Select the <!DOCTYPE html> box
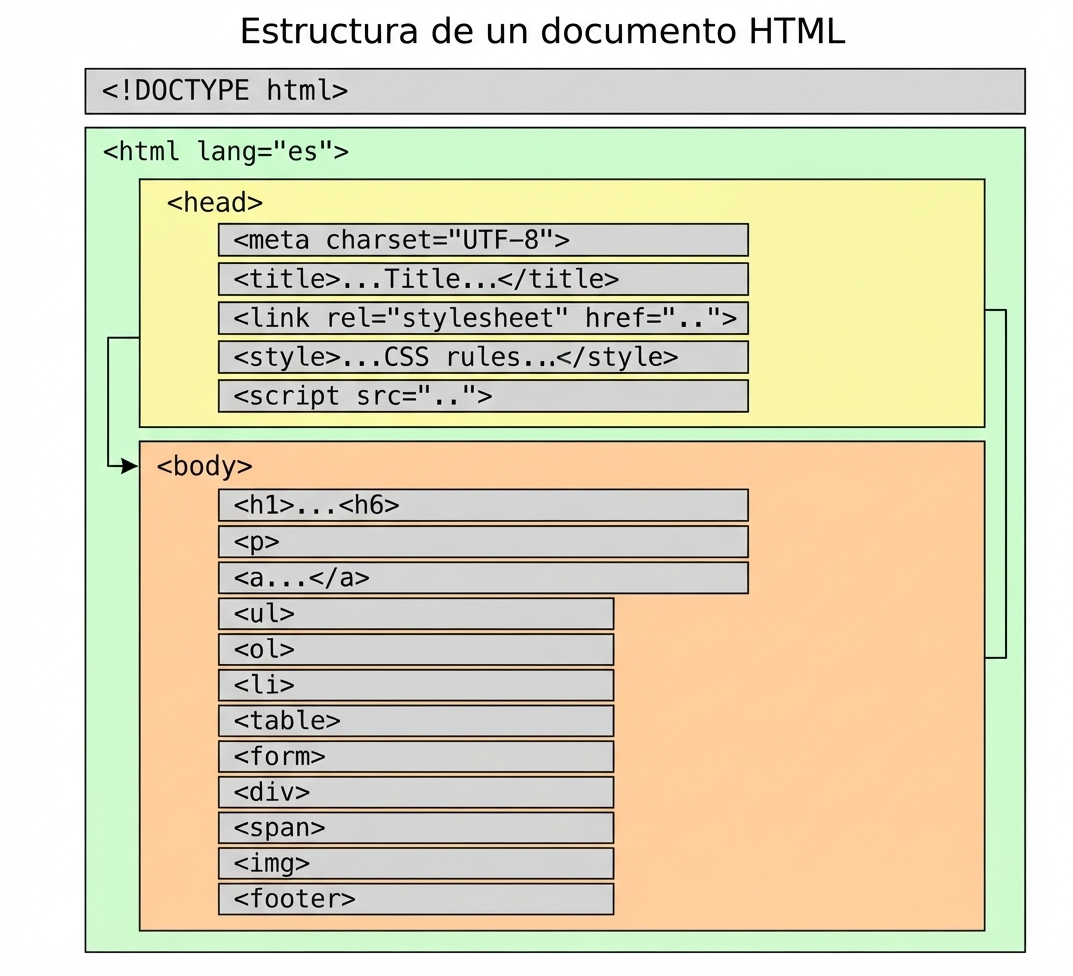 [x=555, y=91]
